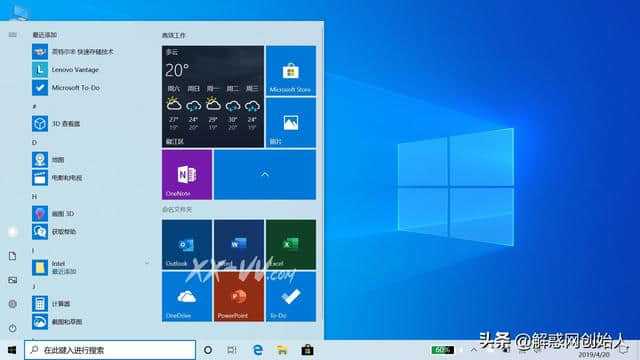This screenshot has width=640, height=360.
Task: Open the Word tile
Action: (x=239, y=244)
